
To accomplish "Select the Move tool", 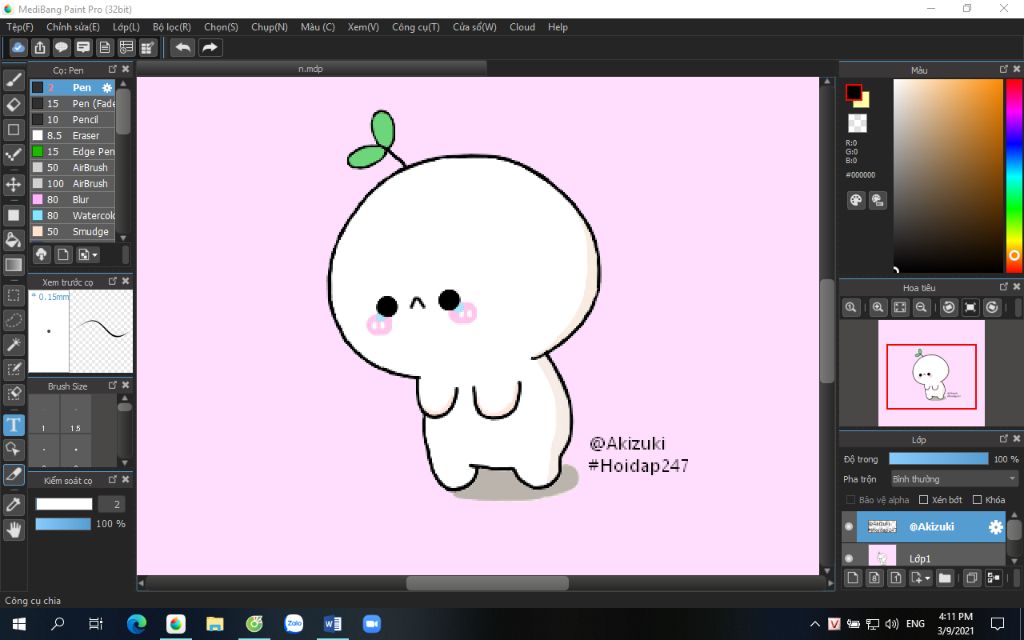I will (x=14, y=185).
